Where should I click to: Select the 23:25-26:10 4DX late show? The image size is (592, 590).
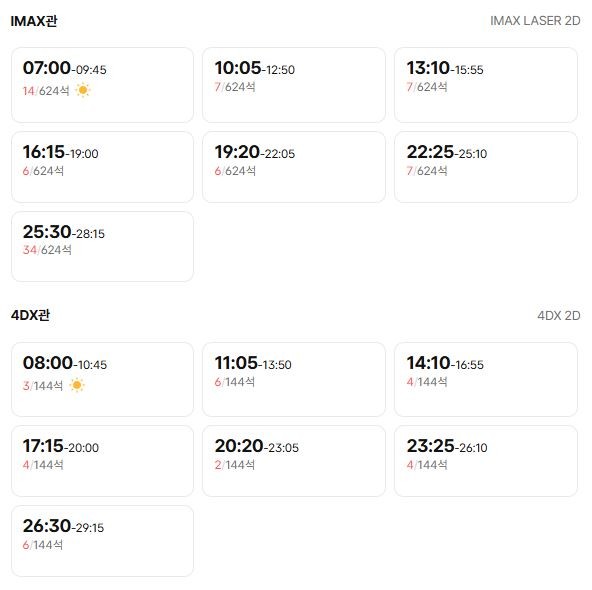point(486,461)
